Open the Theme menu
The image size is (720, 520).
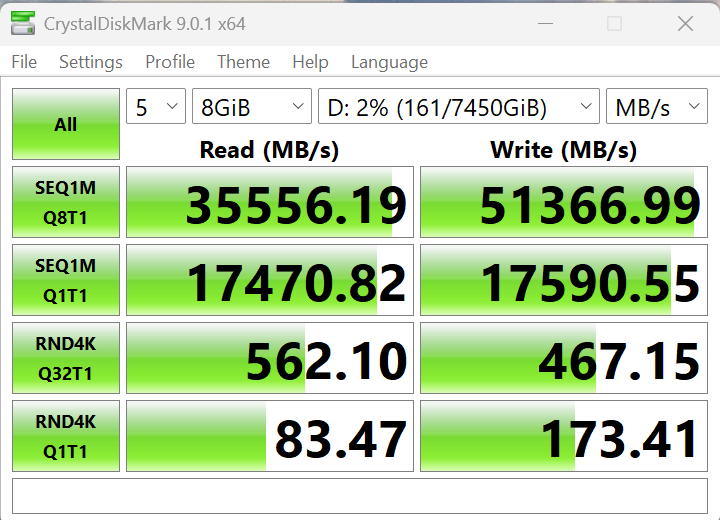(243, 62)
